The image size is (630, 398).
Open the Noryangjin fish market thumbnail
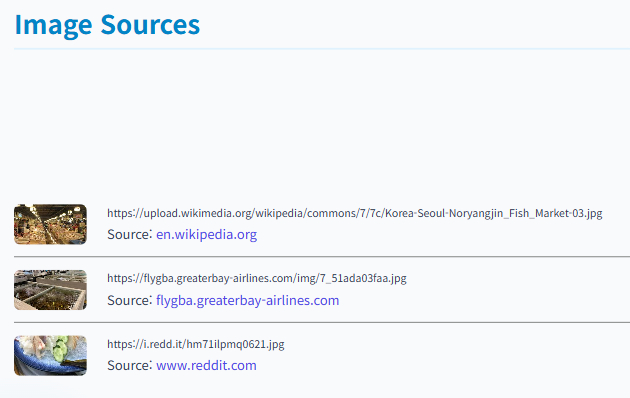click(x=50, y=224)
